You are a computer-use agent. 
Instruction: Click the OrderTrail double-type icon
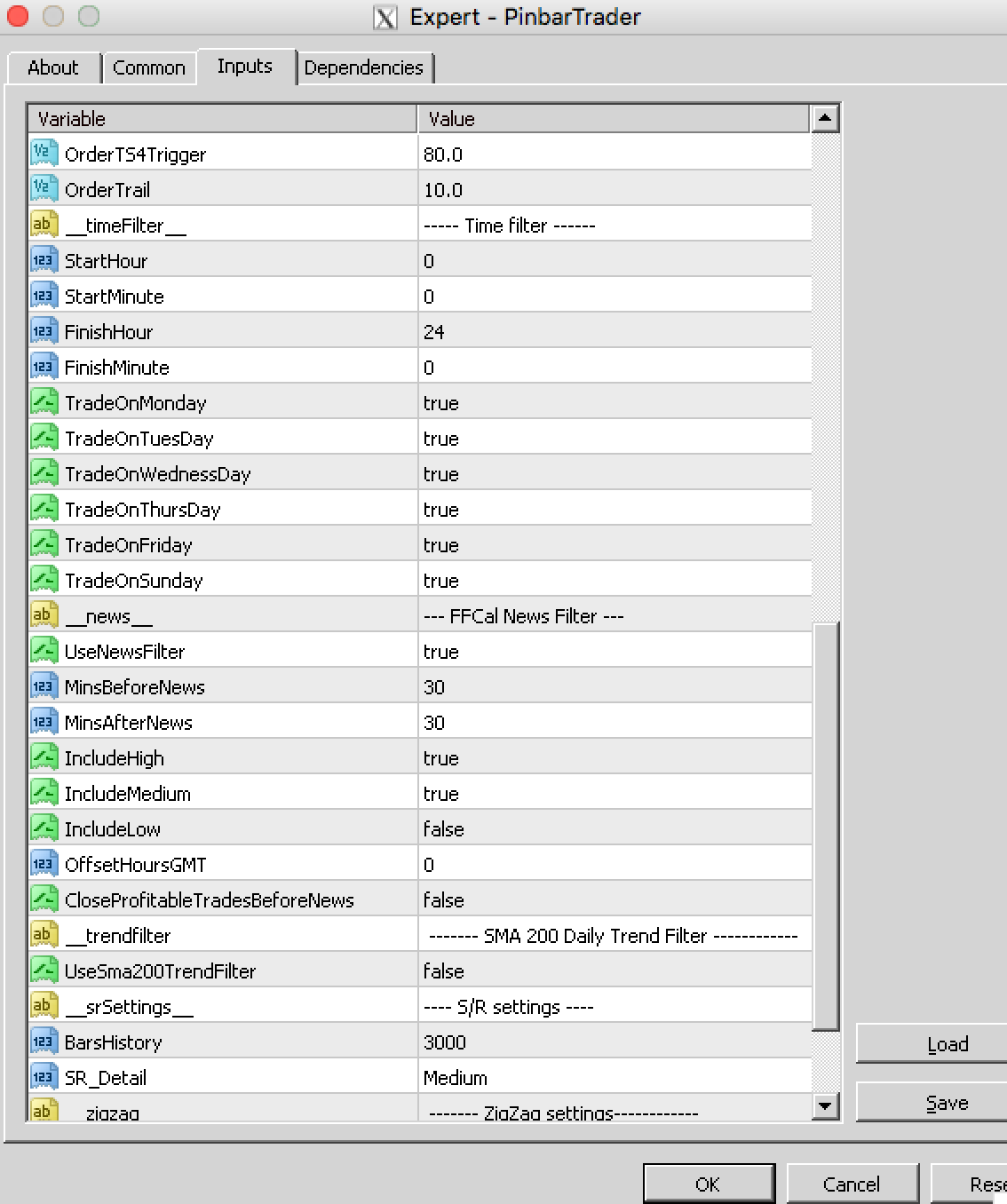pyautogui.click(x=44, y=188)
